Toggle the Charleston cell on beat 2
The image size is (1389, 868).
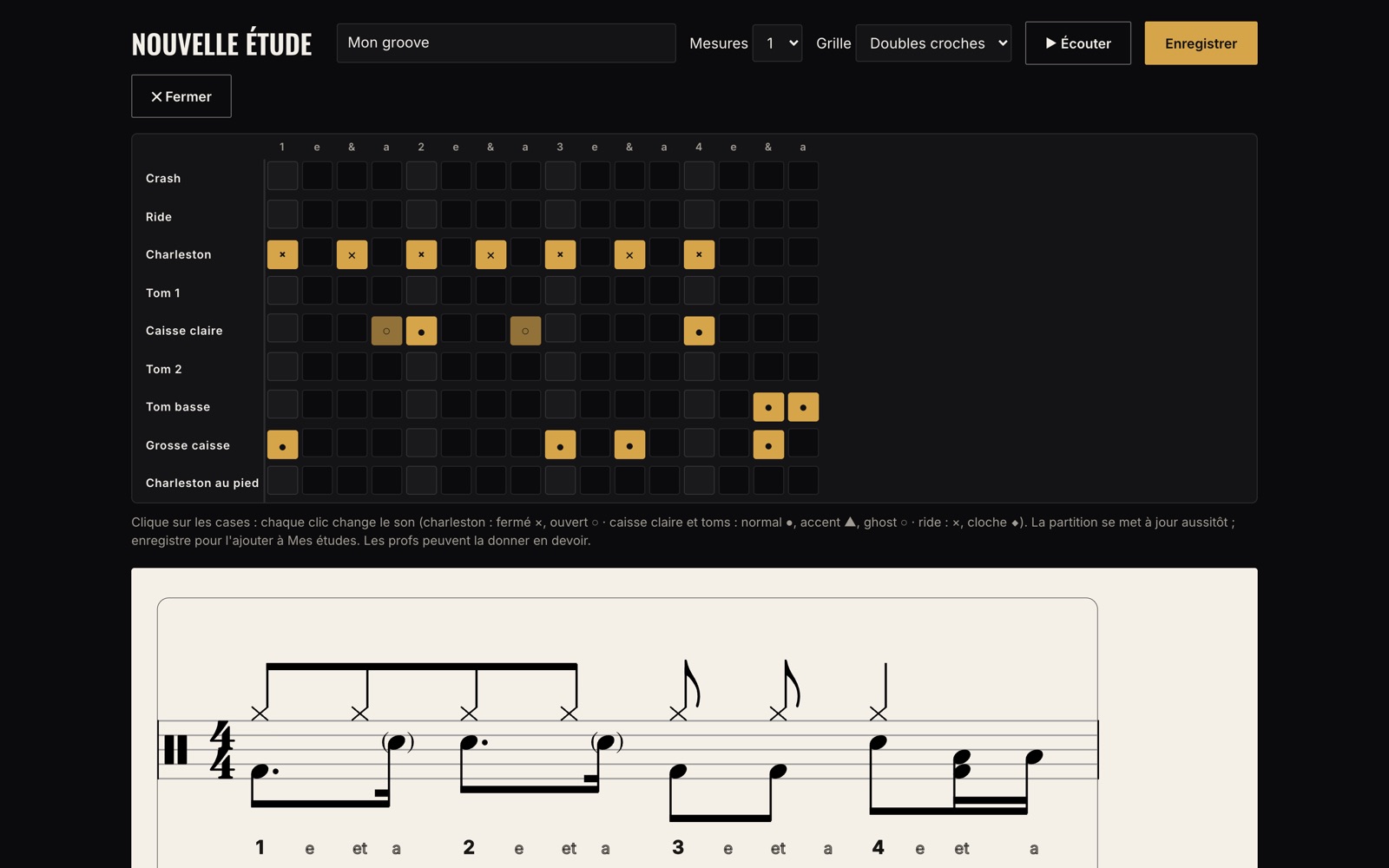[421, 254]
